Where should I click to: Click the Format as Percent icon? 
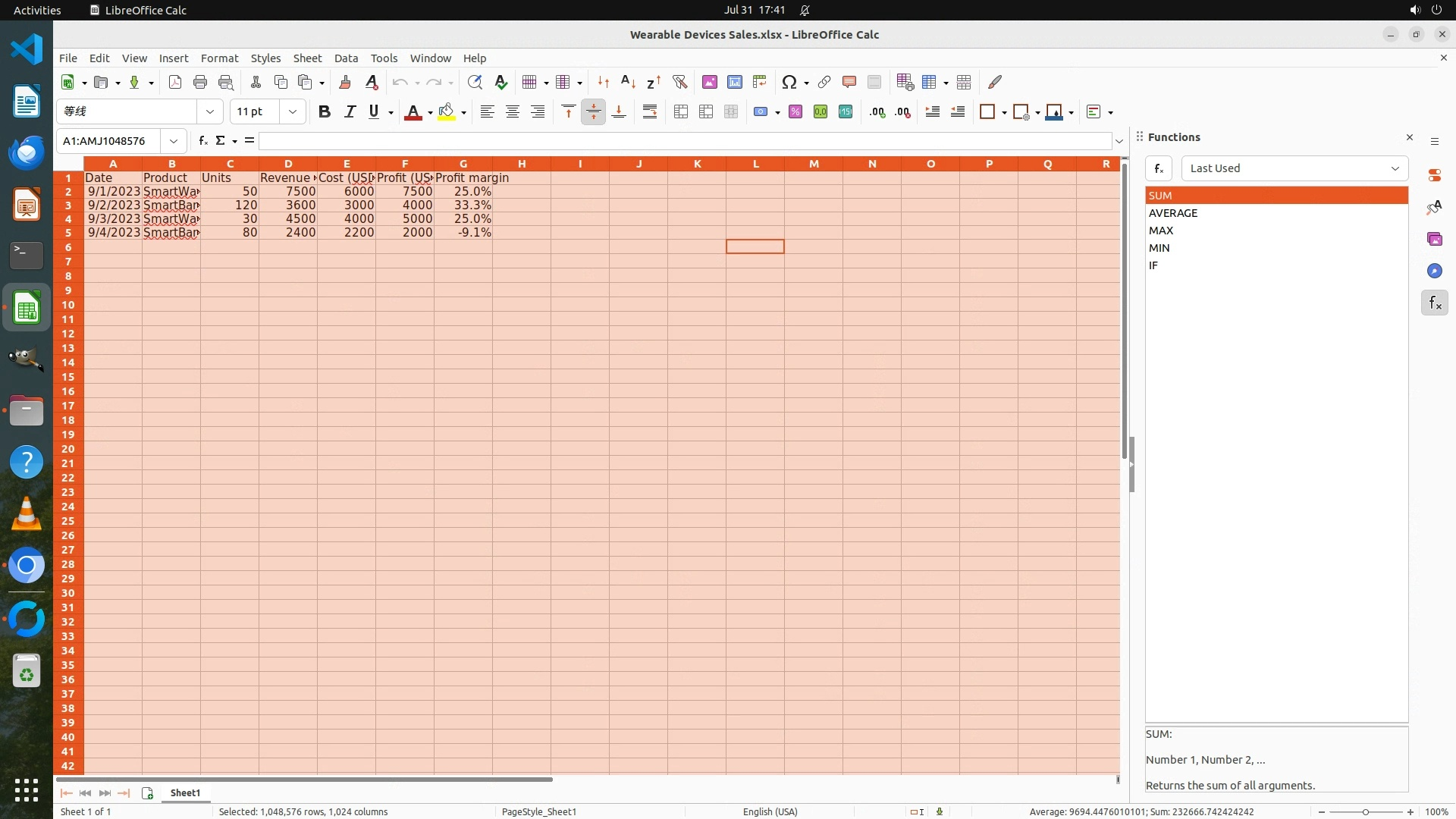point(795,112)
